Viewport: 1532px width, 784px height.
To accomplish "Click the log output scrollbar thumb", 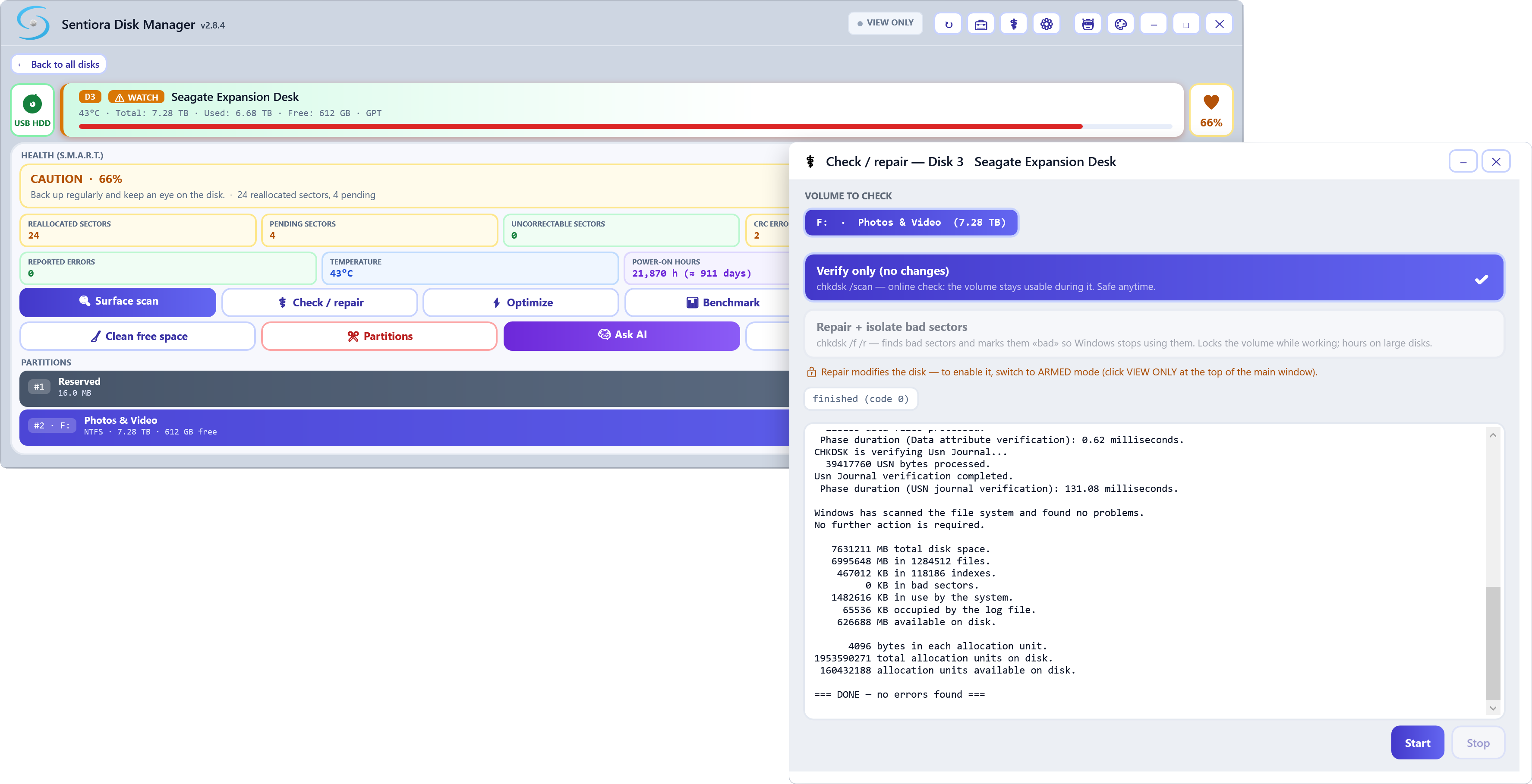I will click(x=1493, y=644).
